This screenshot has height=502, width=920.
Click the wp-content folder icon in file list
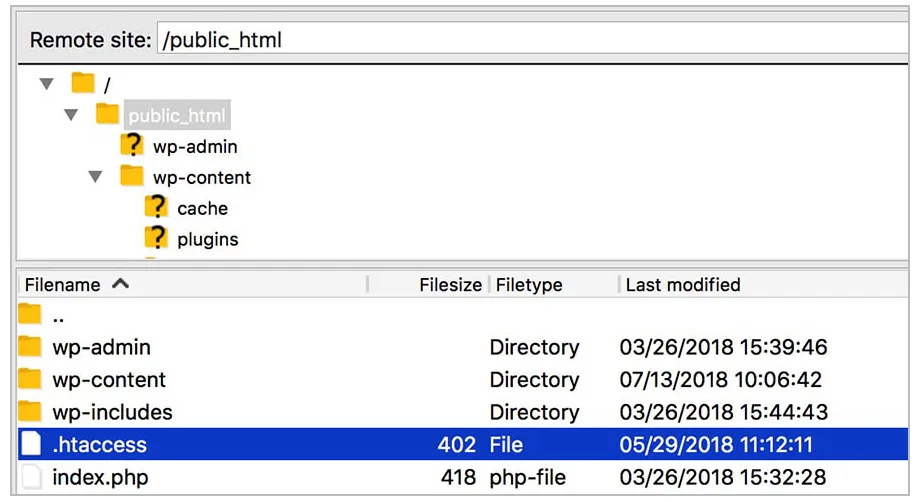coord(29,379)
